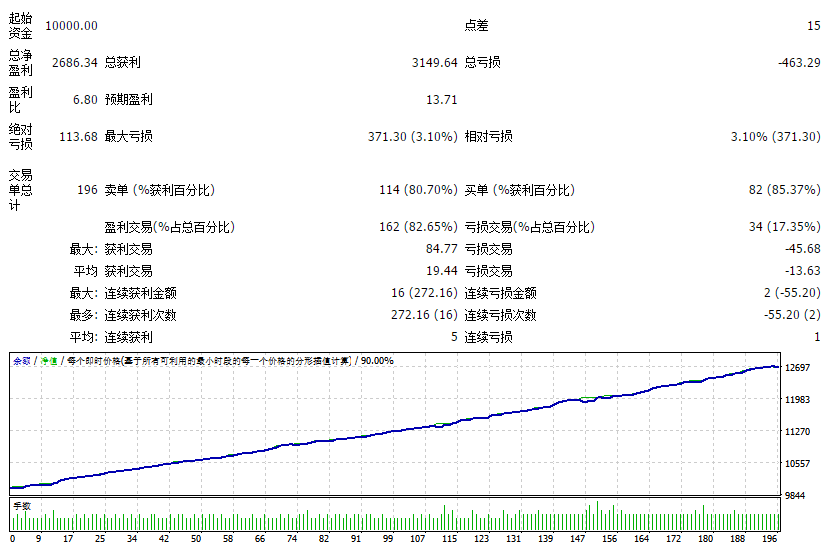Select the spread value 15
The image size is (832, 551).
813,25
